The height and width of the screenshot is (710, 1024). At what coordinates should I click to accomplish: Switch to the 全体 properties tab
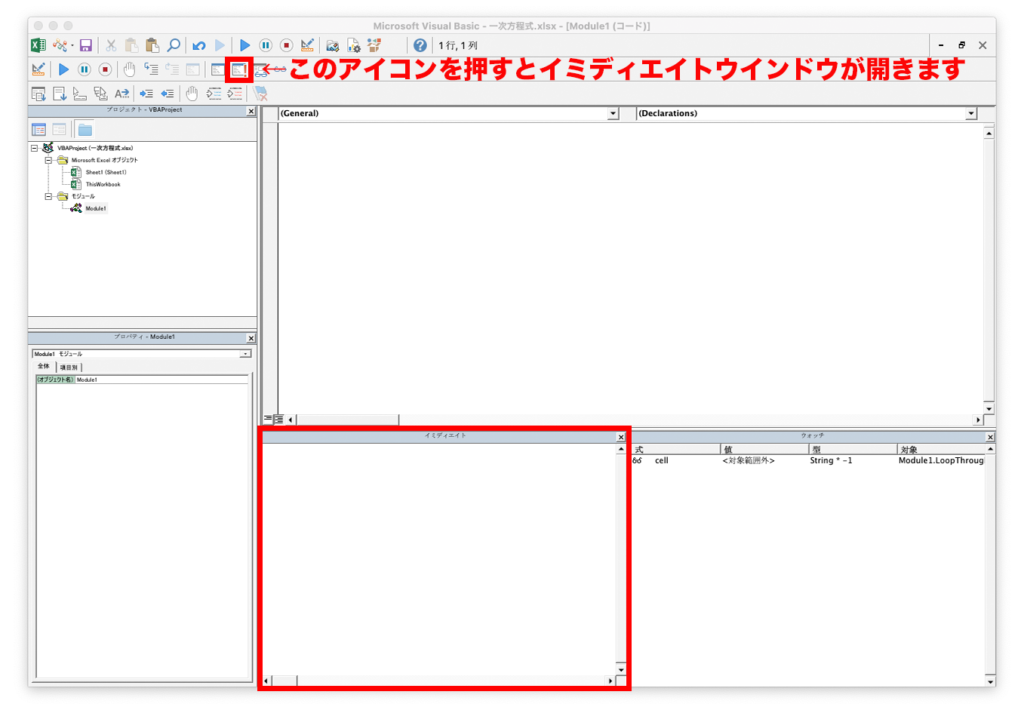[x=42, y=366]
